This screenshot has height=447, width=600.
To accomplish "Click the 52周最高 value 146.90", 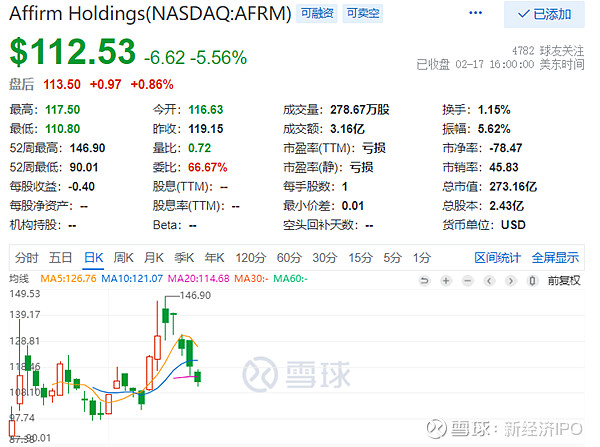I will 87,148.
